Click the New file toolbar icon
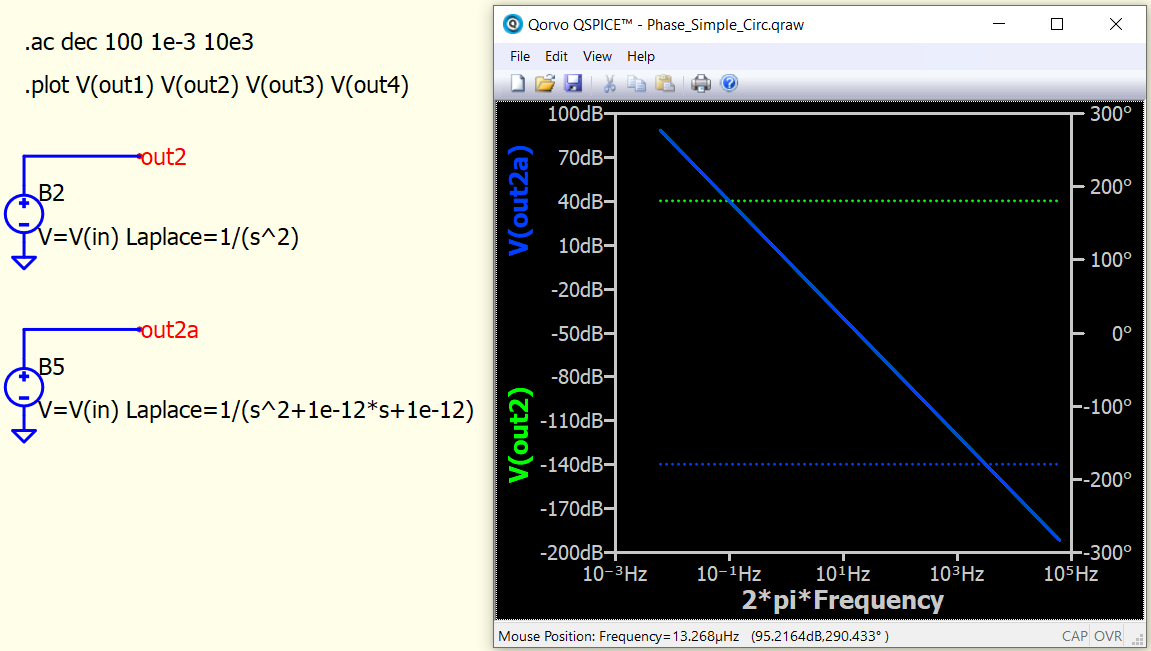 (x=518, y=83)
